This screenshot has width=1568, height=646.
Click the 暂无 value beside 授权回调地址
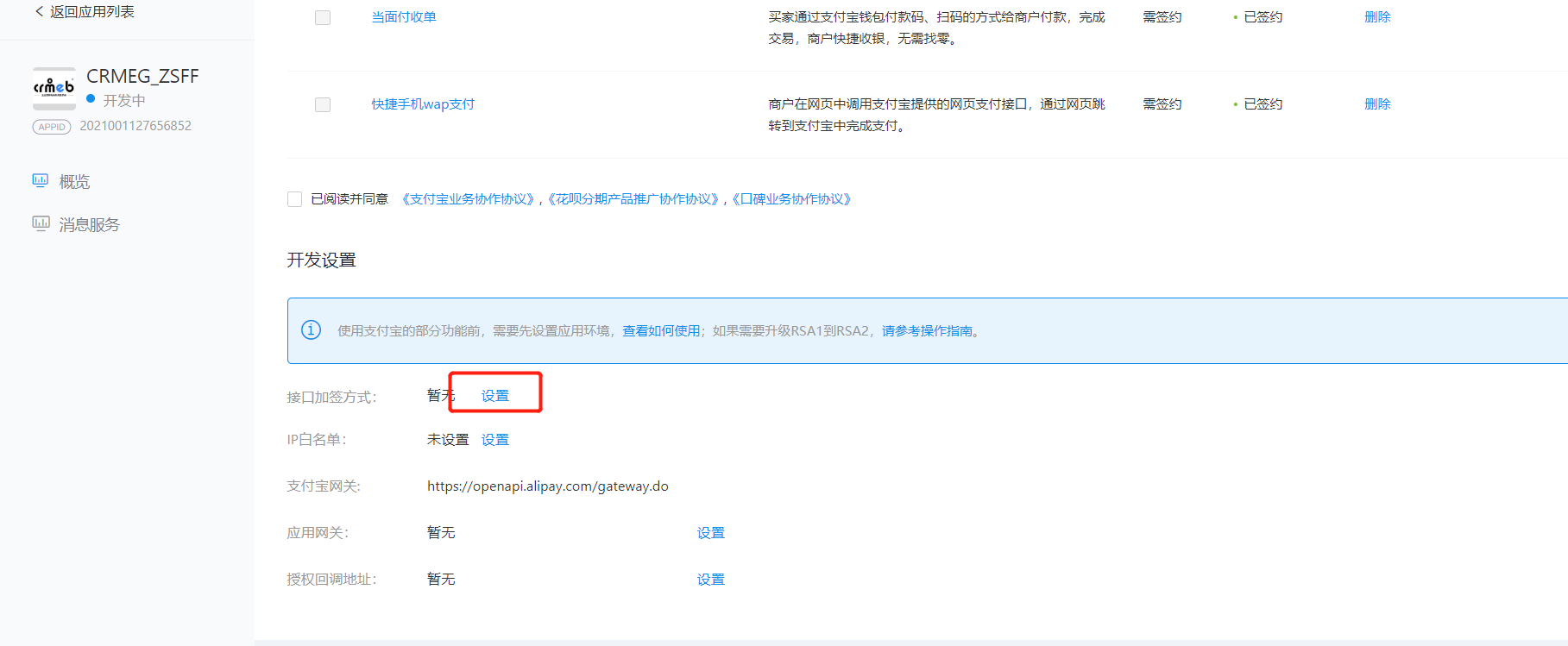[x=441, y=580]
